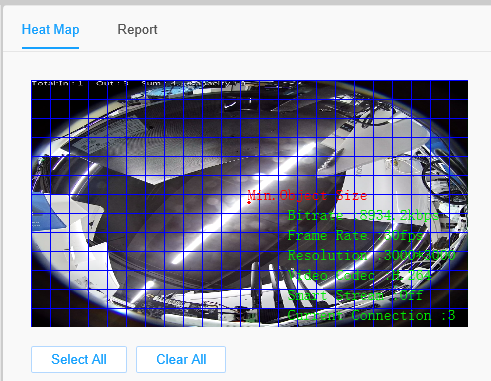Click the Video Codec overlay text

(359, 276)
